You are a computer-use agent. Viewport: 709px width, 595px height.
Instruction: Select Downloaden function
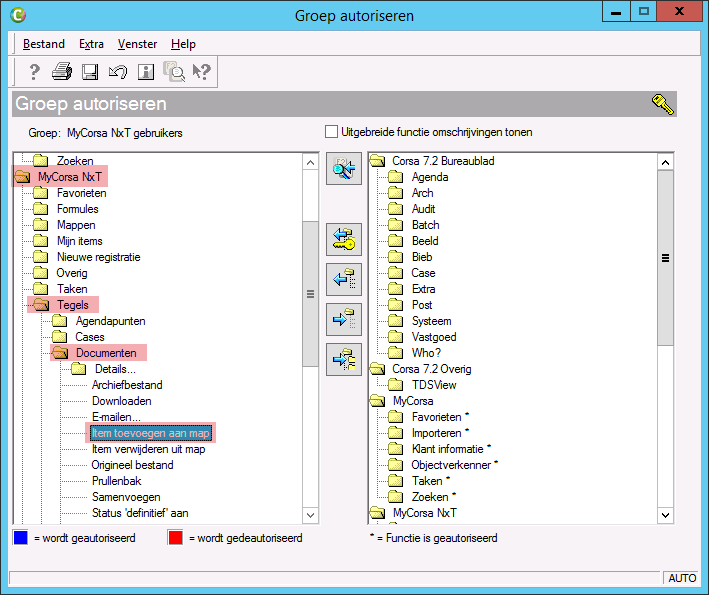[122, 401]
